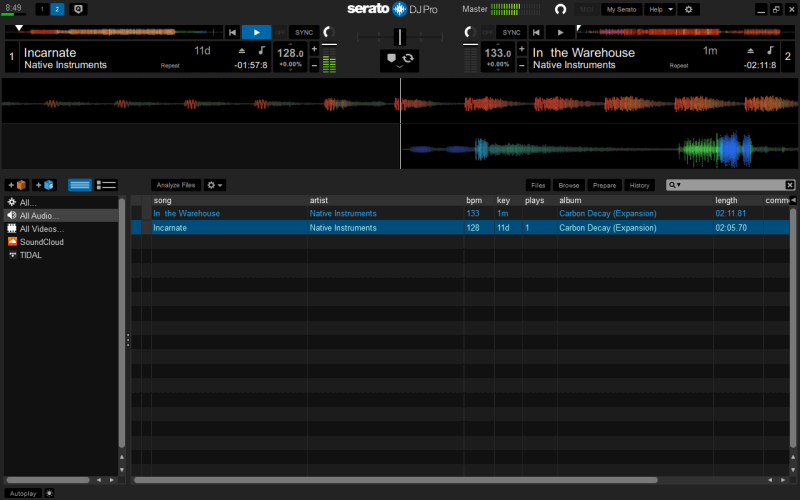This screenshot has height=500, width=800.
Task: Select the 1 layout button in top bar
Action: tap(42, 9)
